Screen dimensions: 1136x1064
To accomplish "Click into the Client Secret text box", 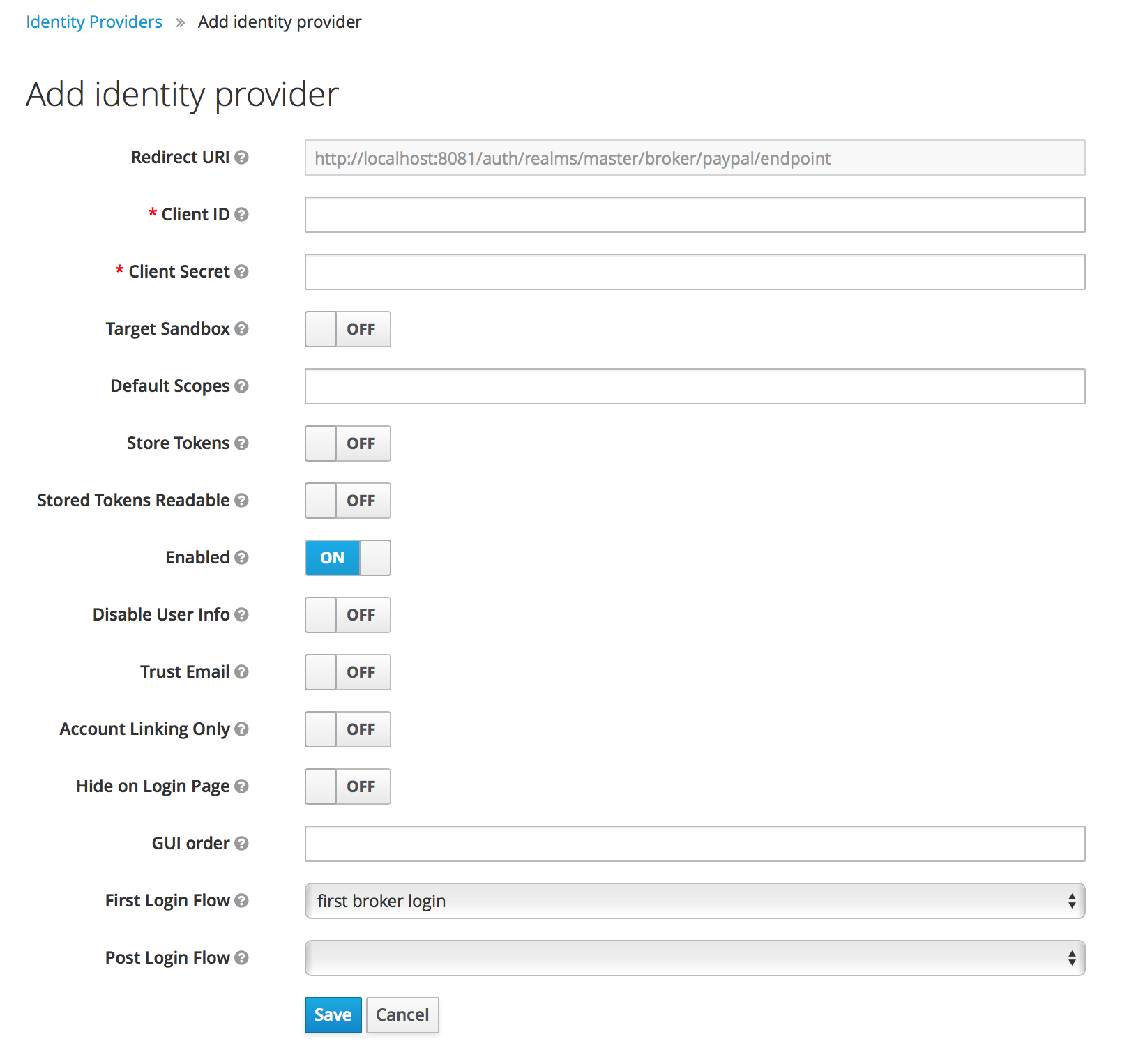I will point(694,272).
